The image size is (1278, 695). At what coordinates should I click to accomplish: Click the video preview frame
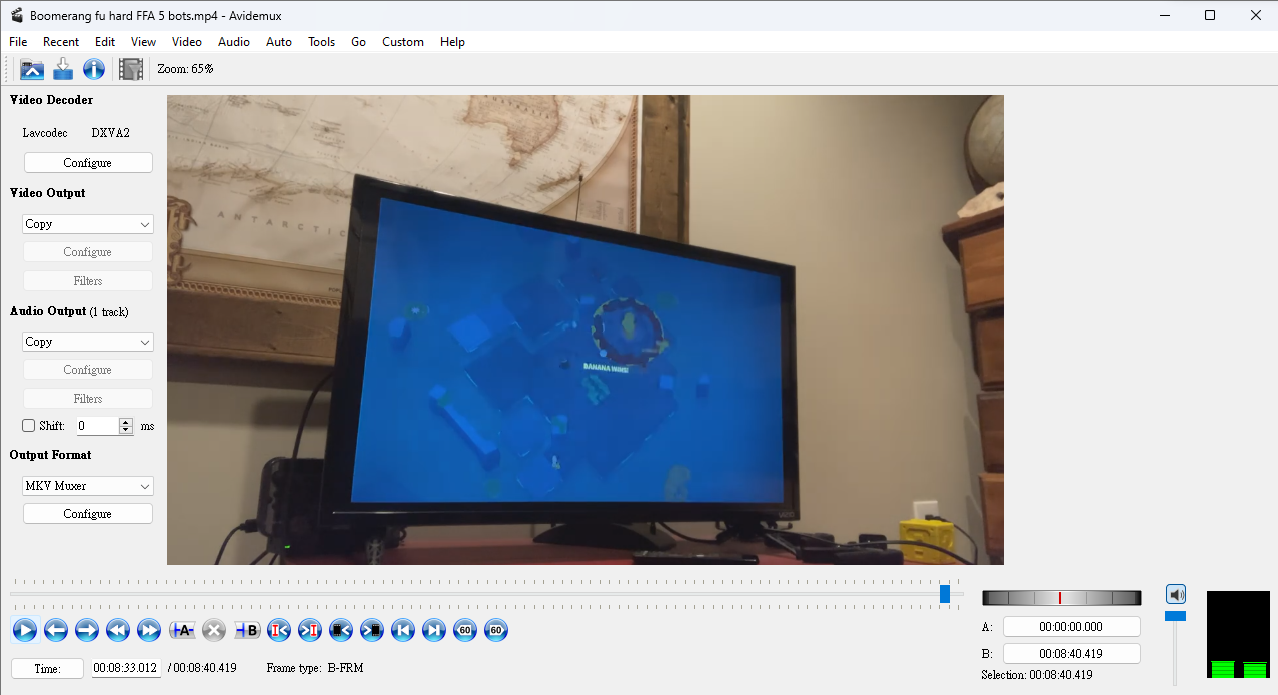[585, 330]
